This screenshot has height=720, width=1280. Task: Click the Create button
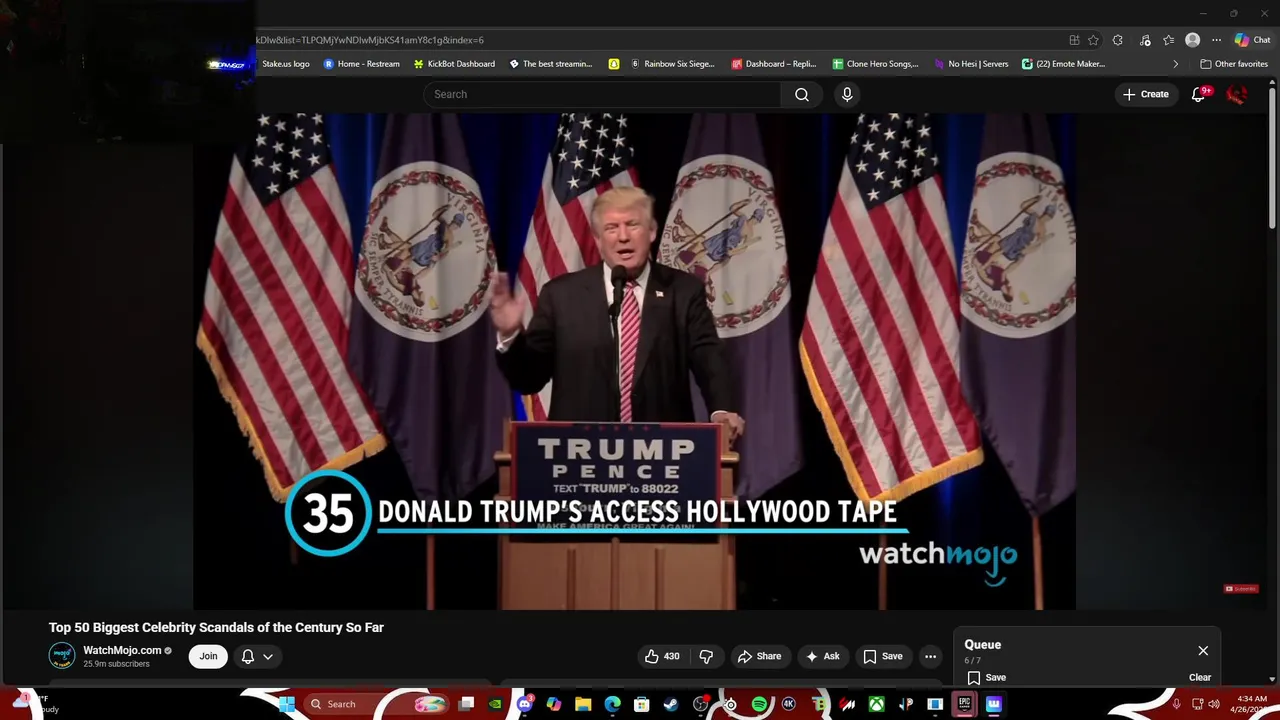pyautogui.click(x=1146, y=94)
